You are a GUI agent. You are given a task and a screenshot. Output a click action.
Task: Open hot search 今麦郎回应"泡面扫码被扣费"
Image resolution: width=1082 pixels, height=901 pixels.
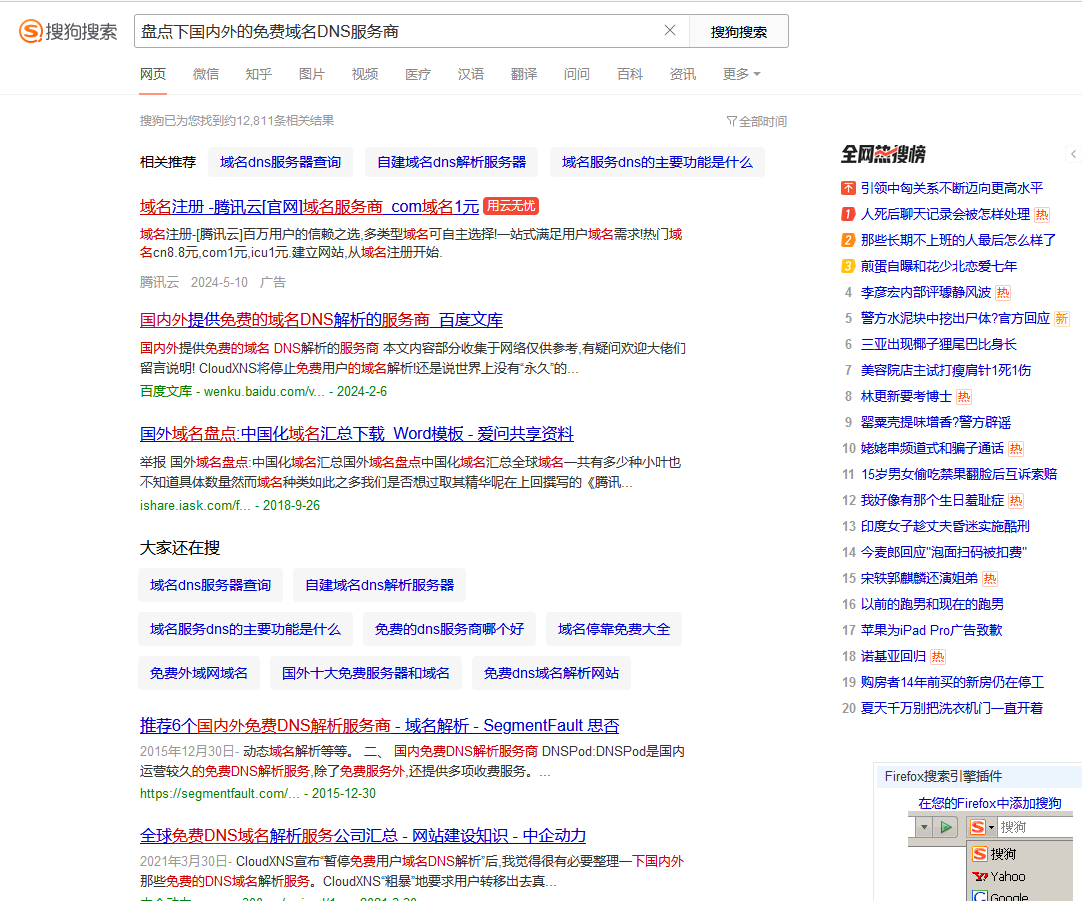tap(943, 553)
